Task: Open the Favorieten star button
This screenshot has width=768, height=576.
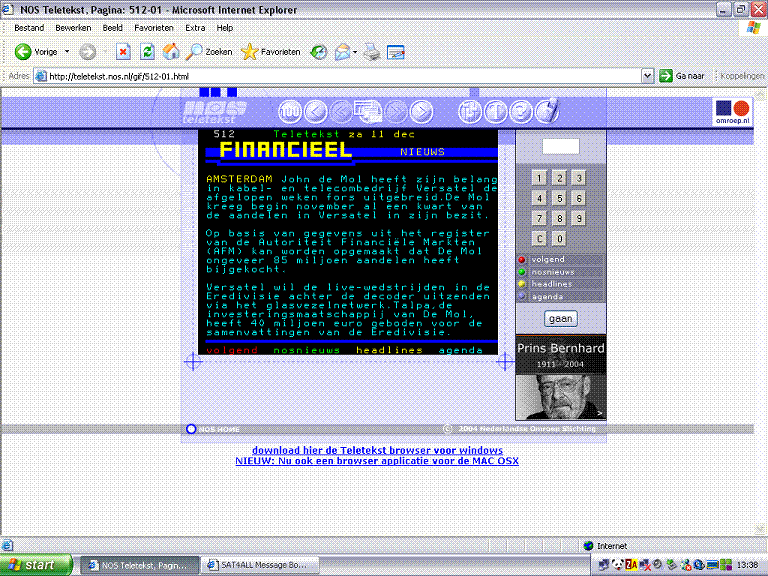Action: pos(271,51)
